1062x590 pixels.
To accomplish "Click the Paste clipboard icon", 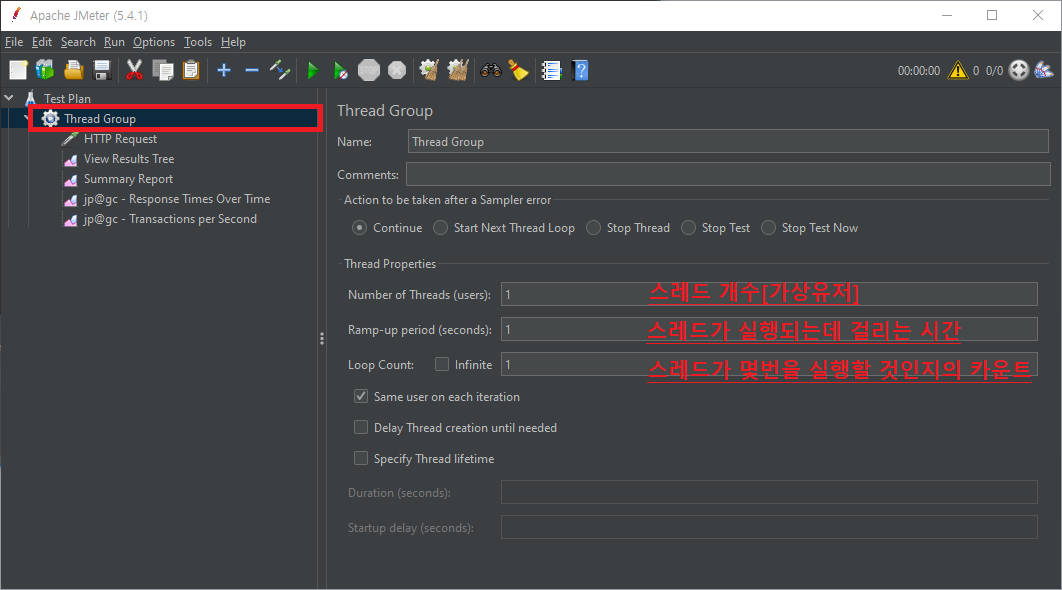I will coord(191,70).
